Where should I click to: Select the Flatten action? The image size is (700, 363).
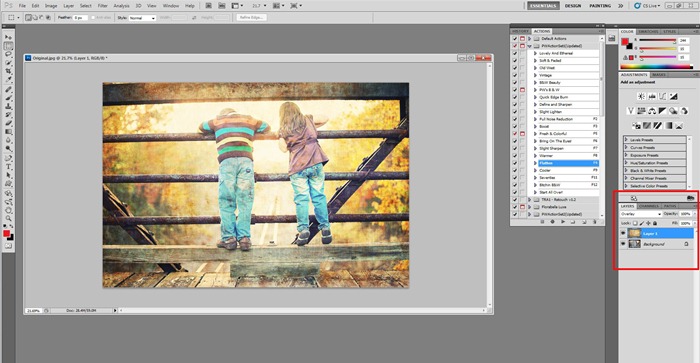coord(567,163)
